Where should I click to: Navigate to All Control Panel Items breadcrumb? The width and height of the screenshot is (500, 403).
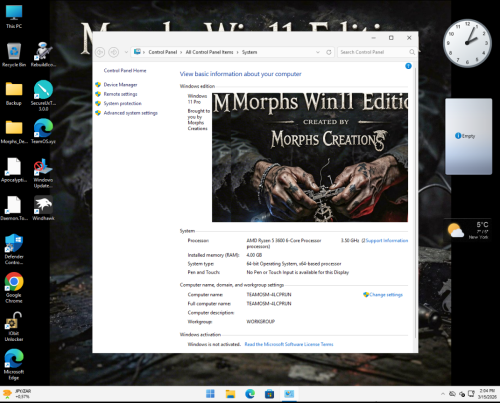(x=209, y=52)
